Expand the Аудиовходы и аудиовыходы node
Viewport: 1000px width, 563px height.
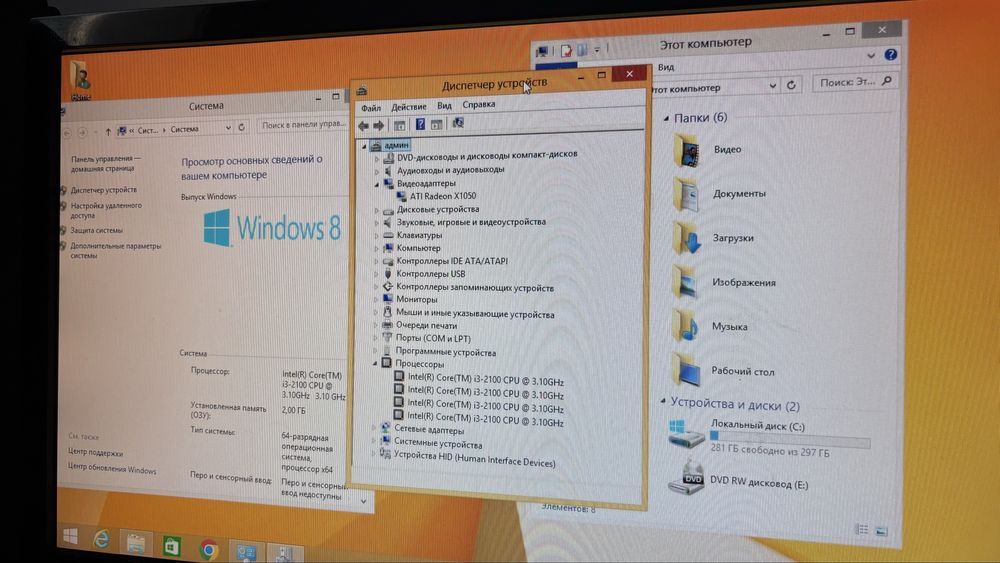point(377,172)
